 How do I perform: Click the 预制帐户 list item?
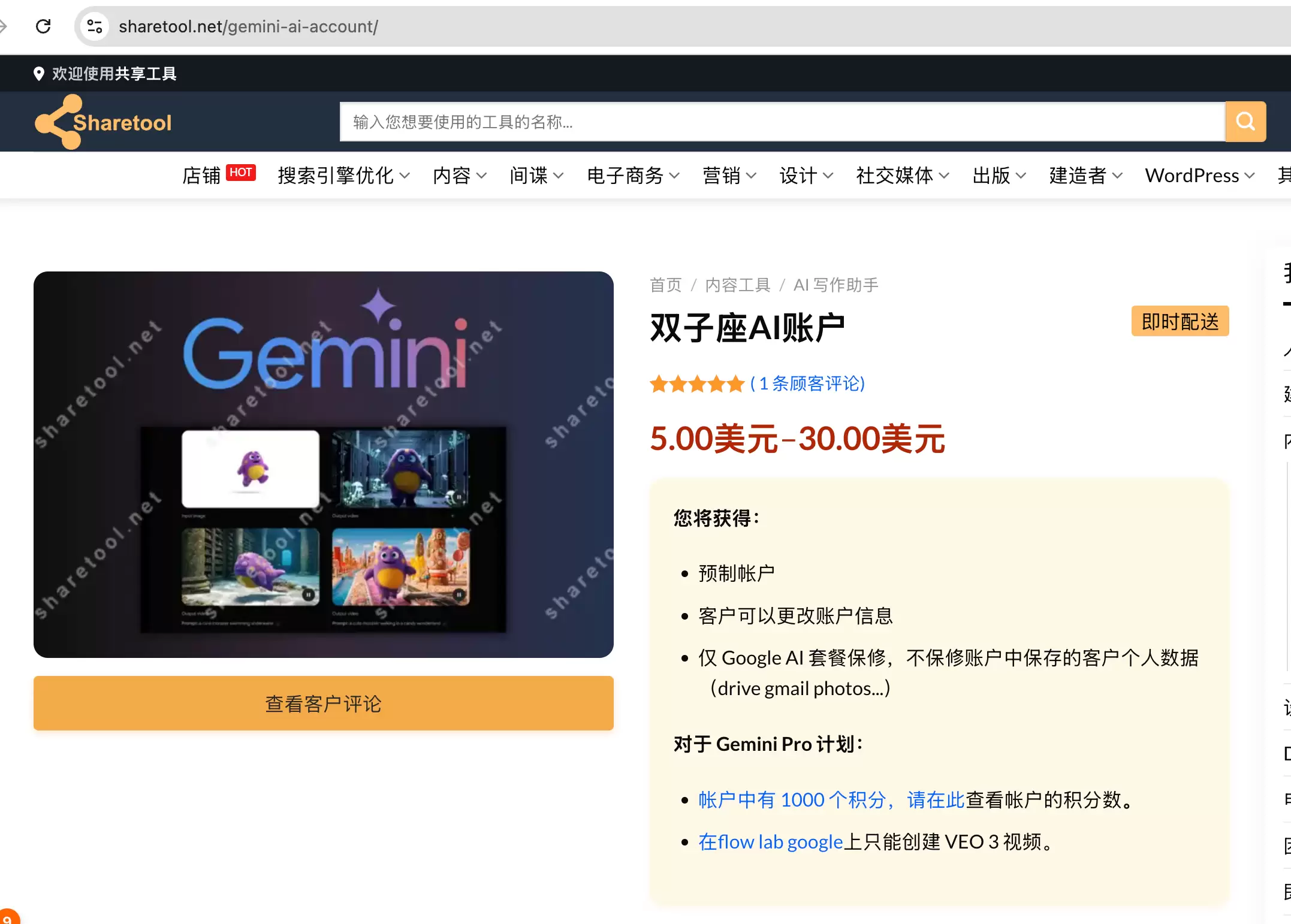pos(737,573)
